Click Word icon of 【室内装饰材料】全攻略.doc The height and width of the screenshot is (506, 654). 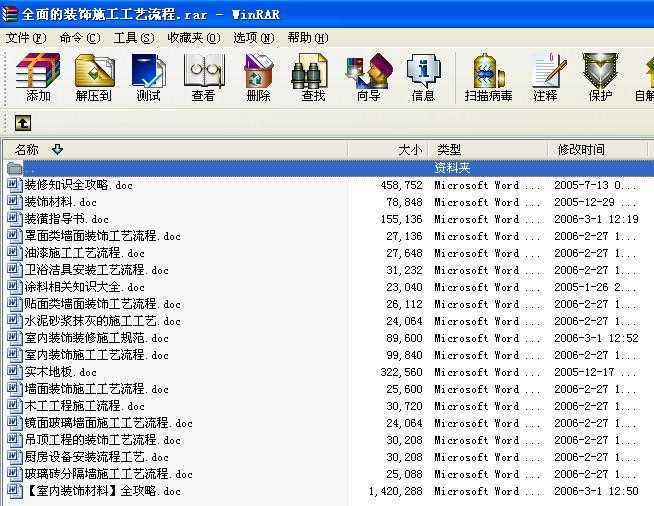[x=14, y=491]
